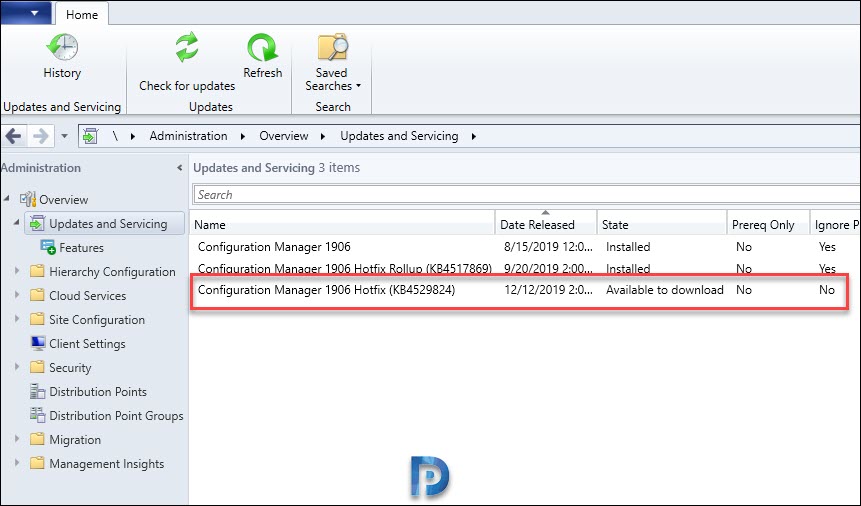Open the application menu dropdown button
861x506 pixels.
point(26,13)
